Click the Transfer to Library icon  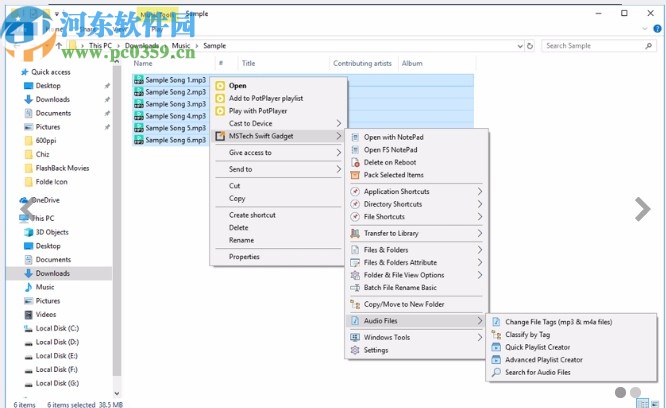tap(355, 233)
